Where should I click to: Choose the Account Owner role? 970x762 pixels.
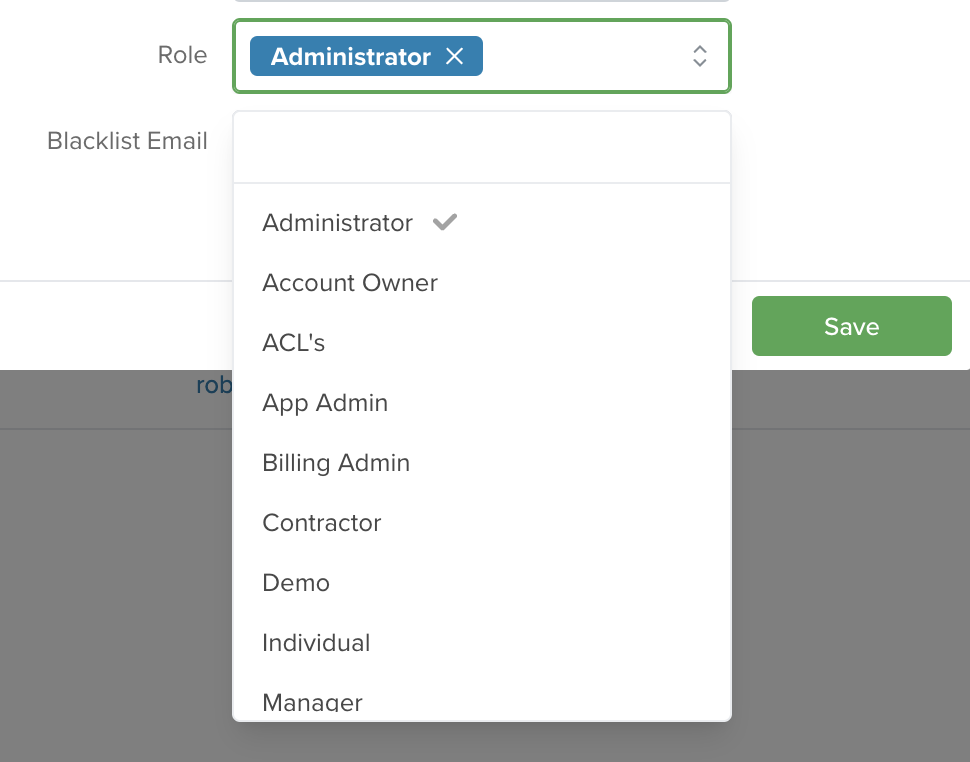(x=482, y=283)
